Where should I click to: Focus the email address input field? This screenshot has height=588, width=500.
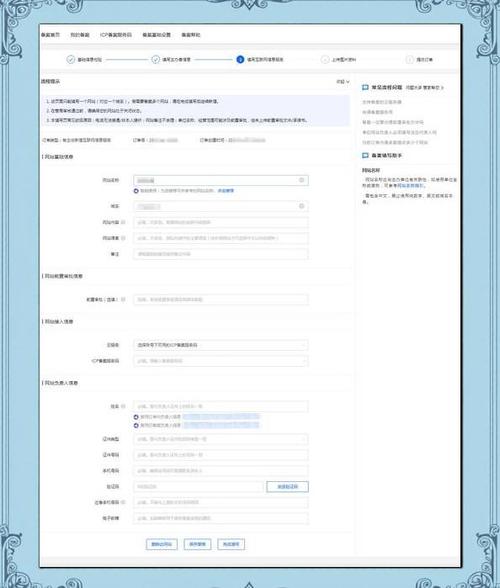221,518
